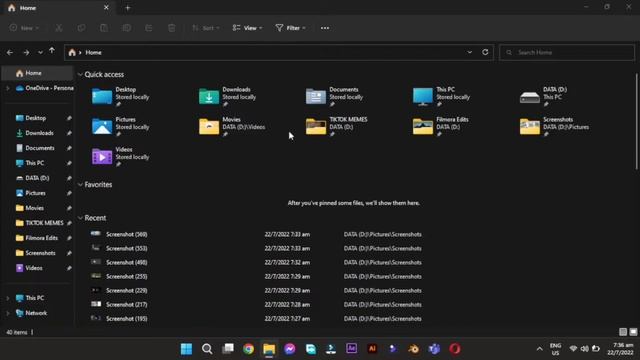Screen dimensions: 640x360
Task: Close the Home tab
Action: point(106,8)
